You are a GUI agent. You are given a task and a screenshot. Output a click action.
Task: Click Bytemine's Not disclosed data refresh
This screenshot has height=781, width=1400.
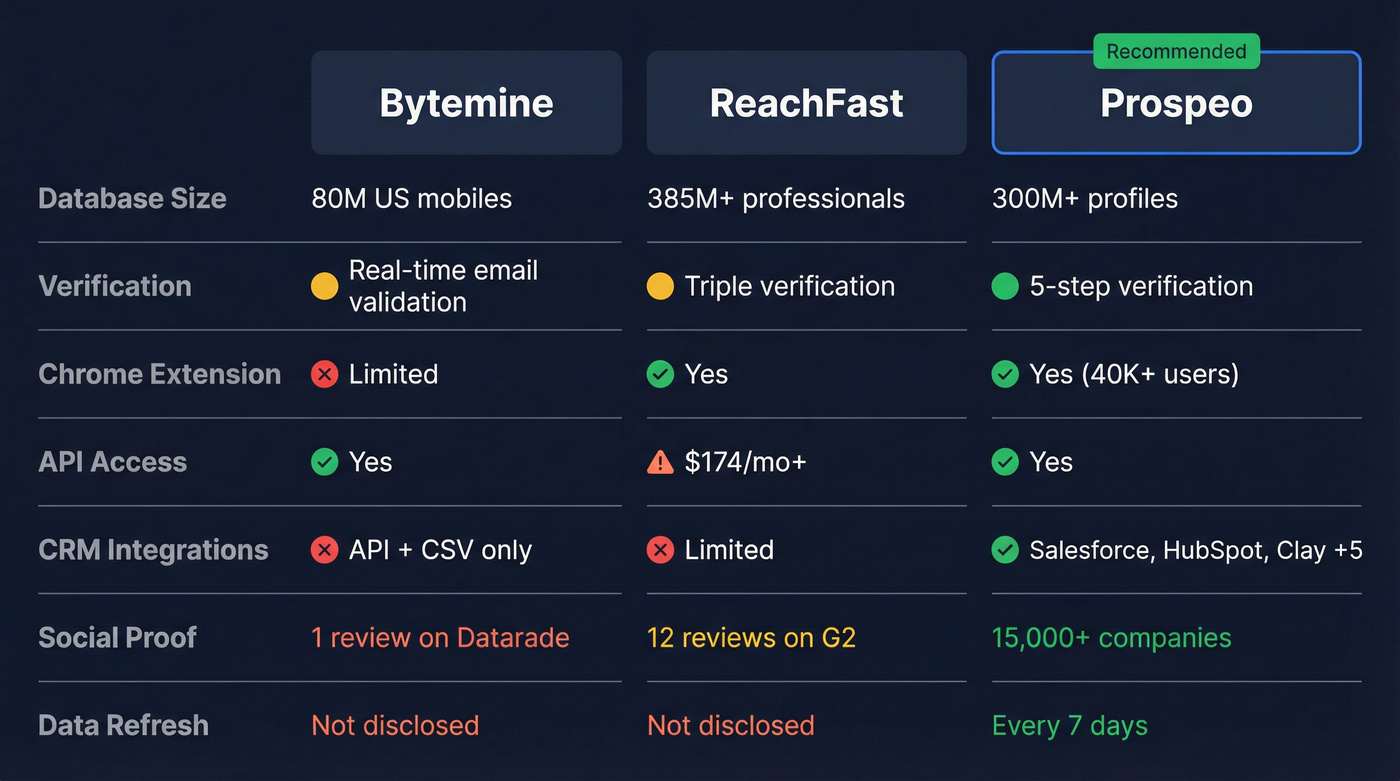[x=395, y=726]
